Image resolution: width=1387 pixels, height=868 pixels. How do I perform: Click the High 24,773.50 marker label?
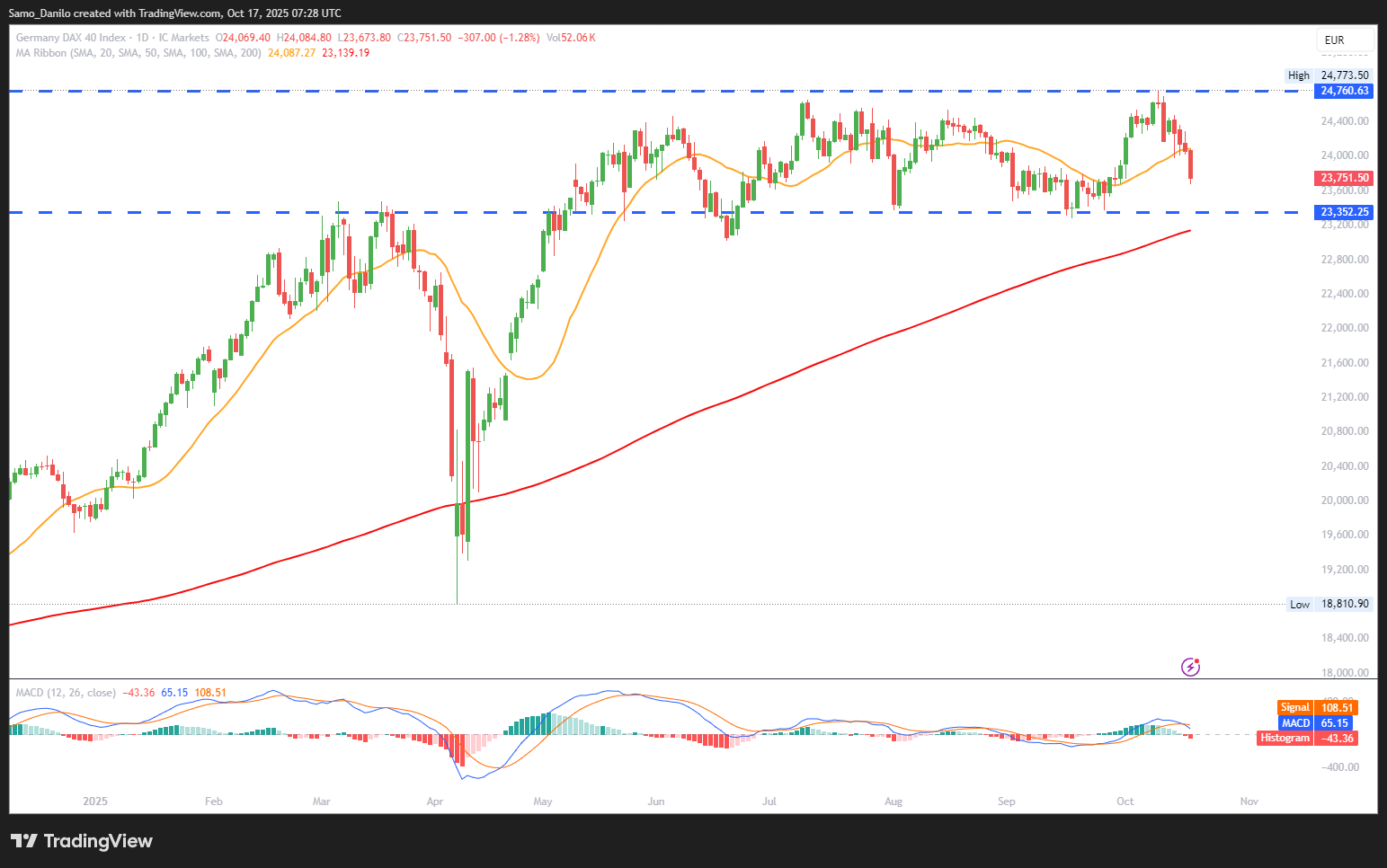(1329, 75)
